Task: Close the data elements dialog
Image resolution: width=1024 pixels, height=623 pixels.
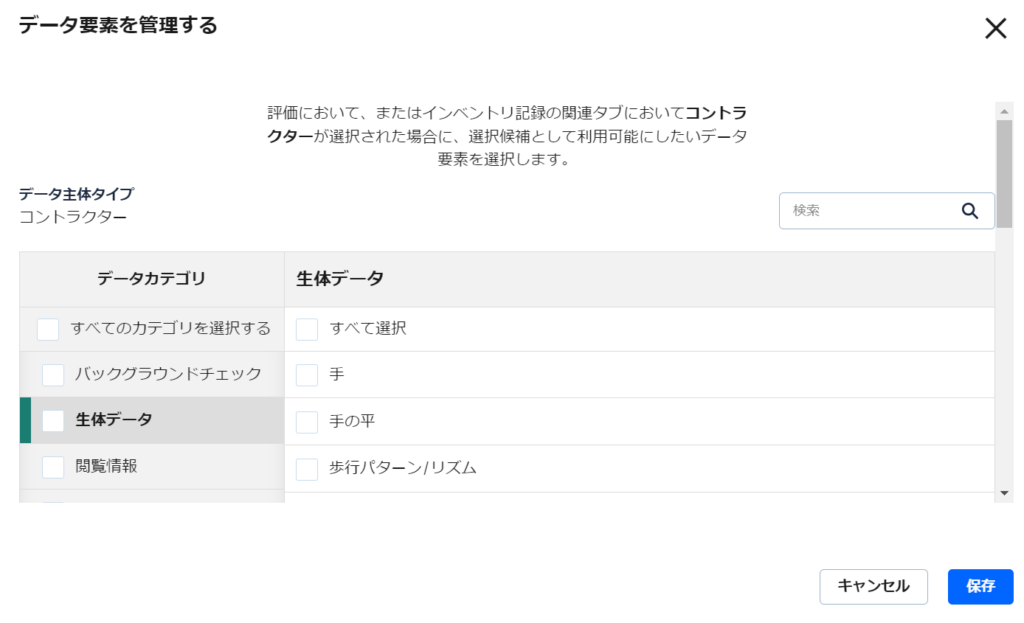Action: click(x=995, y=29)
